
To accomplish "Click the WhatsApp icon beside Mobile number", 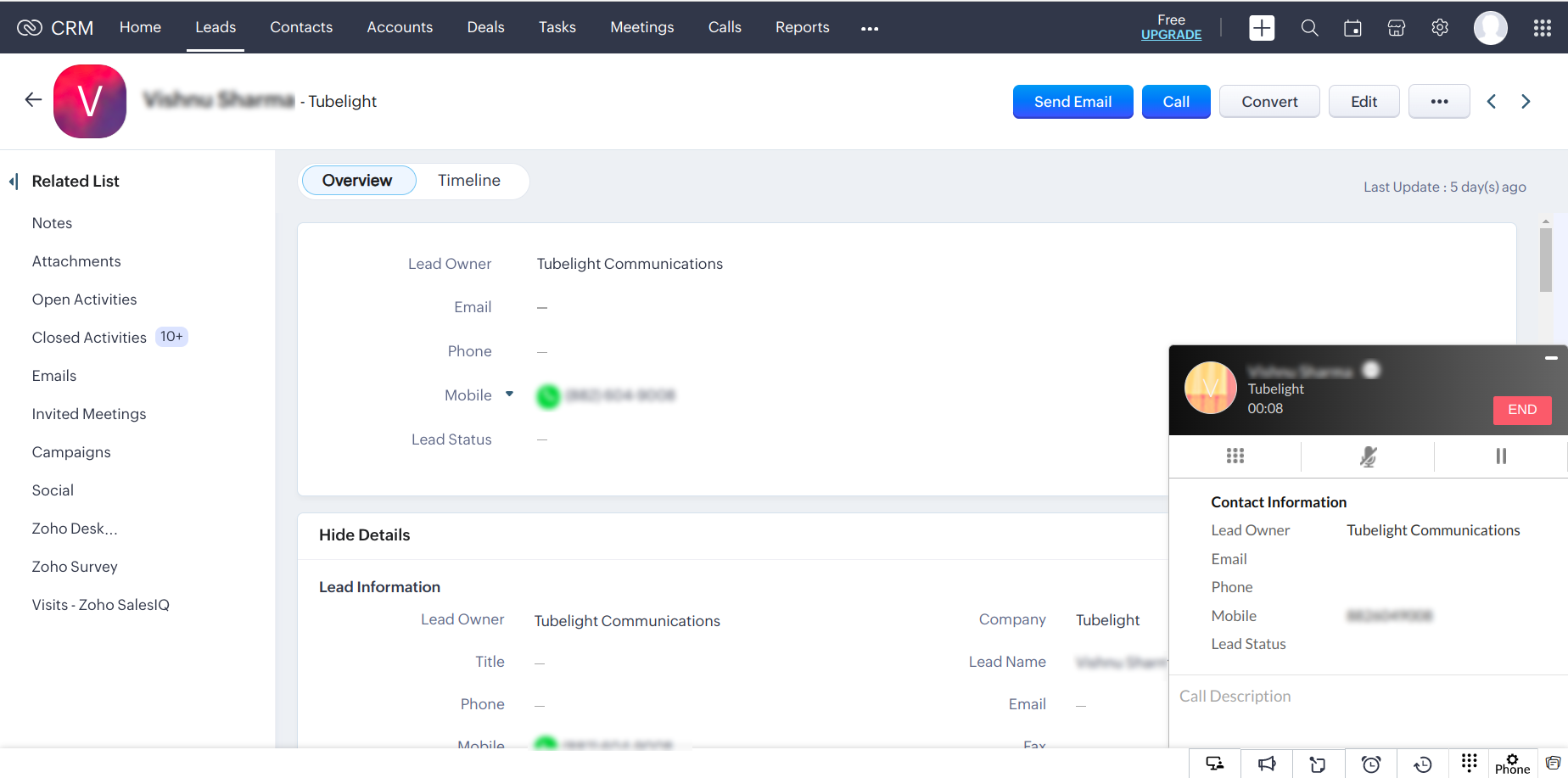I will (x=548, y=396).
